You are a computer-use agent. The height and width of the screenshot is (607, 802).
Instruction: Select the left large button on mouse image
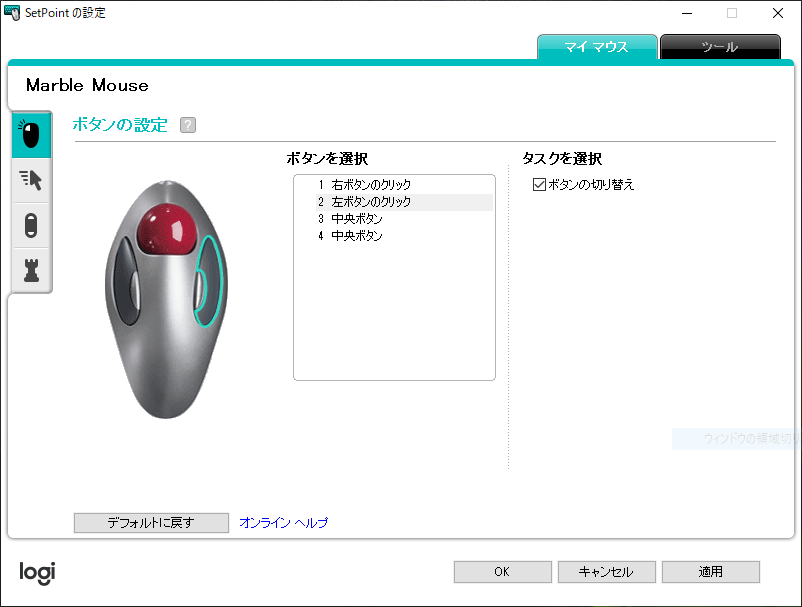click(x=124, y=281)
